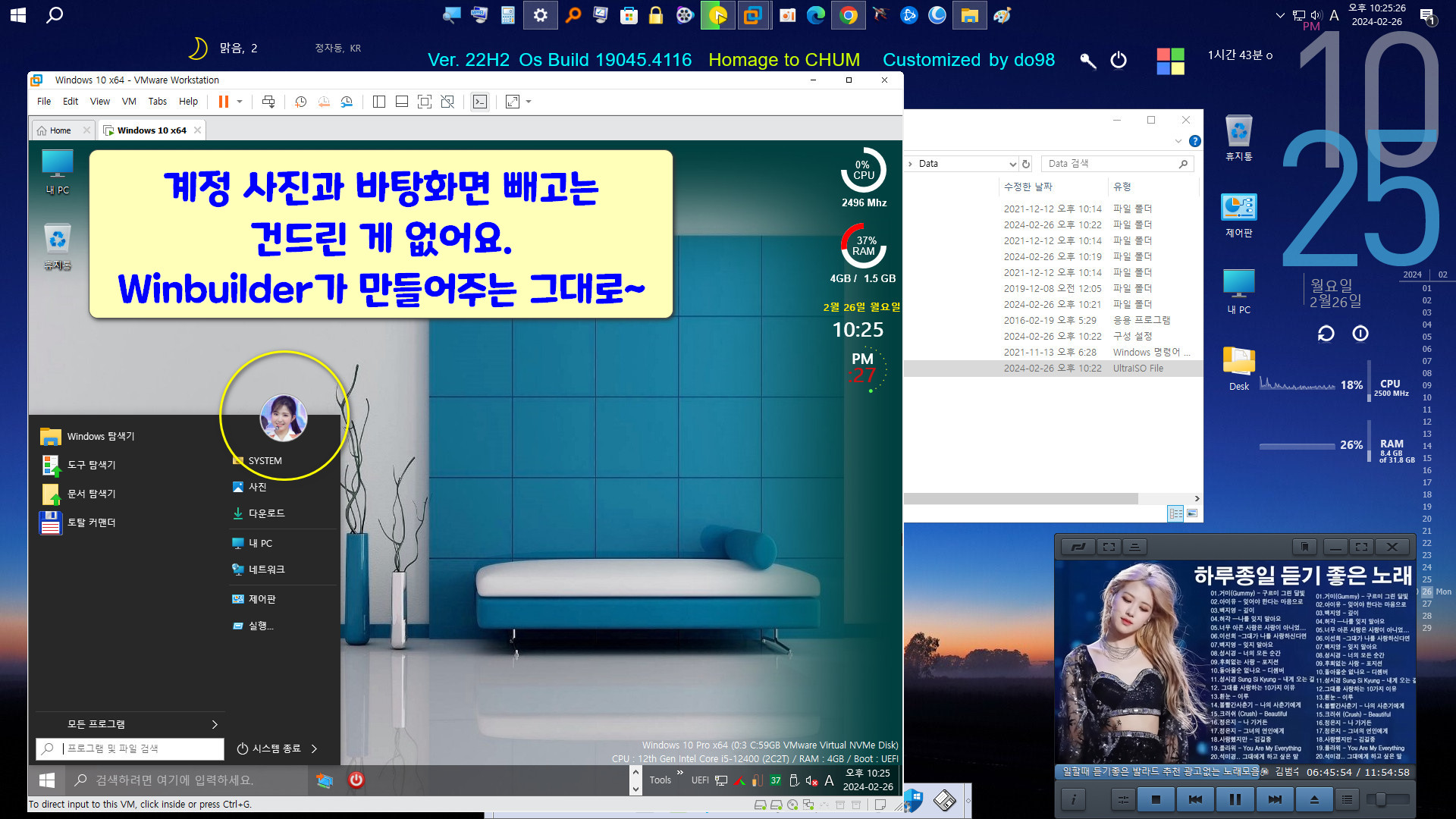Toggle the VMware library sidebar view
The image size is (1456, 819).
click(379, 102)
